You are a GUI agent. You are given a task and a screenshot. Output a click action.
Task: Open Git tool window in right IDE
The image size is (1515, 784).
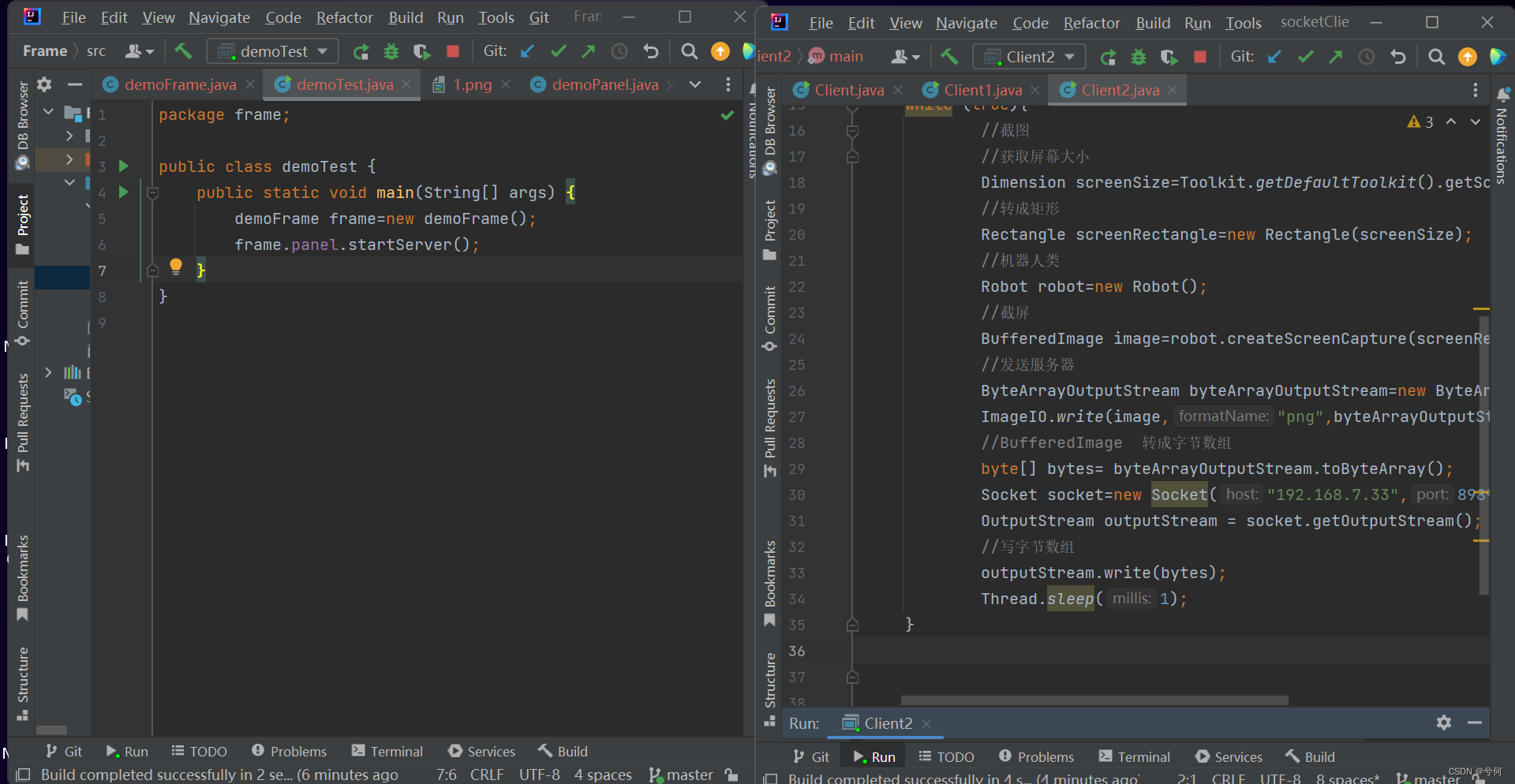810,756
